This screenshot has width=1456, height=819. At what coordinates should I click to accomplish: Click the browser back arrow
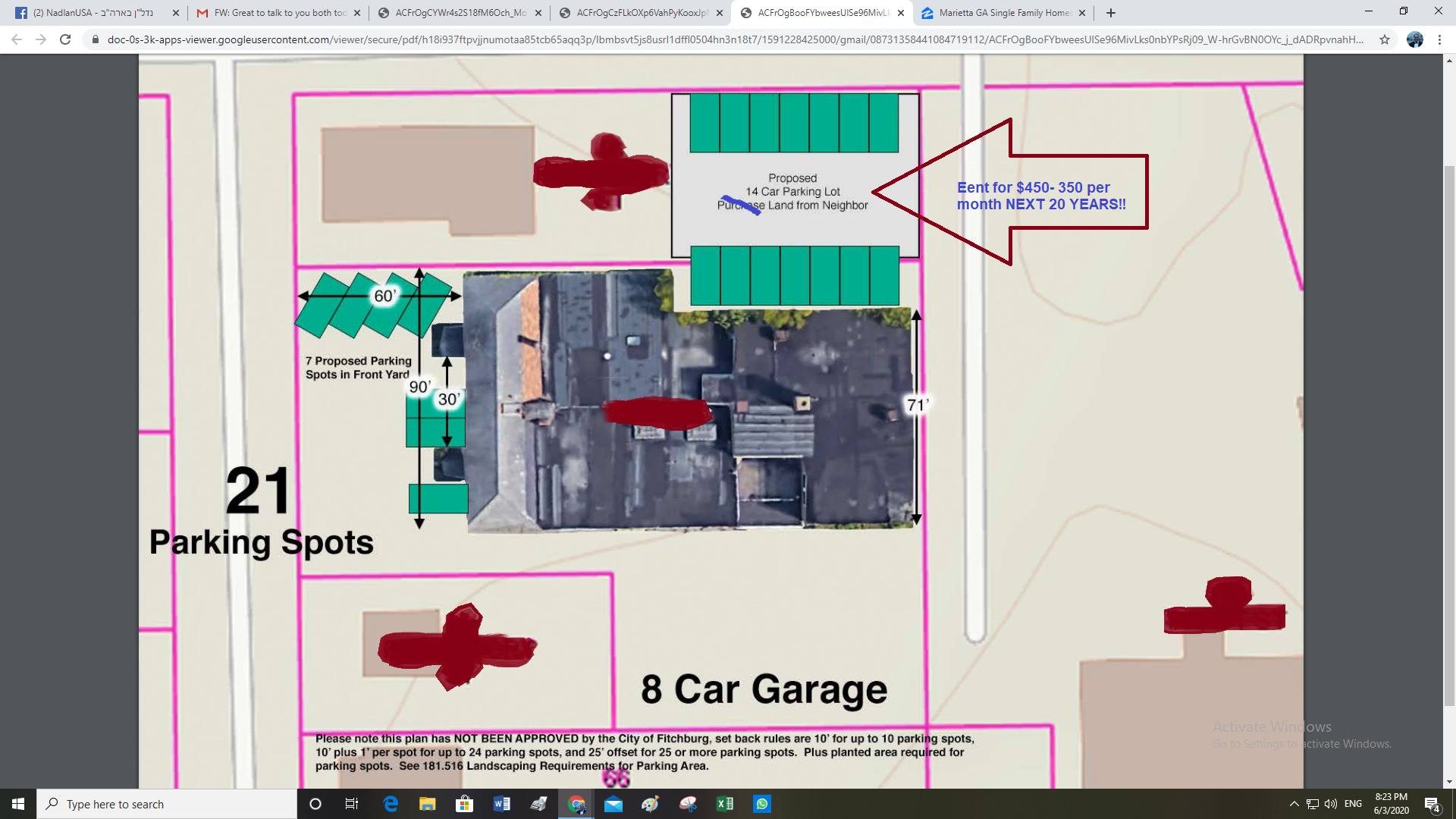(x=17, y=39)
